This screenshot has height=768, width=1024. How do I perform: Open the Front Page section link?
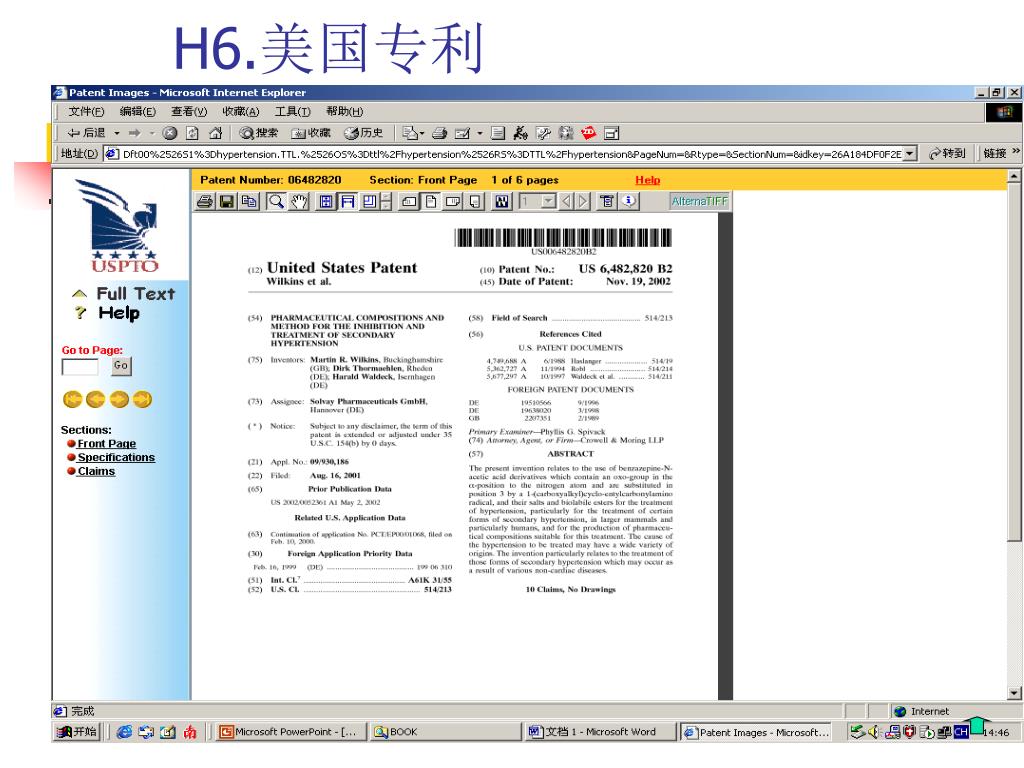tap(106, 444)
